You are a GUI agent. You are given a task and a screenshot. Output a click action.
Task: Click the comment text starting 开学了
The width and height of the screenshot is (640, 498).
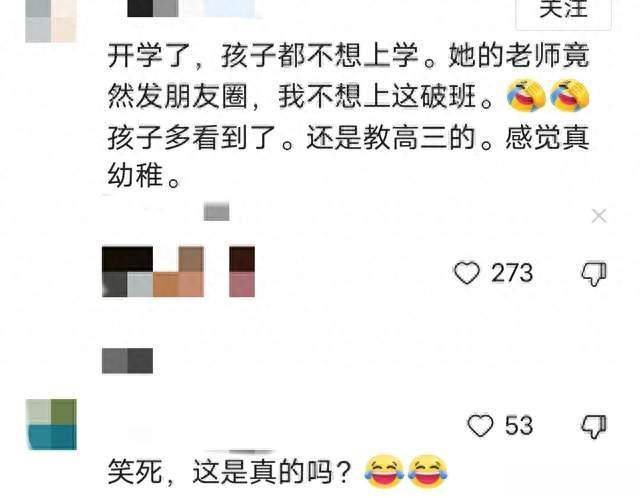pos(348,116)
